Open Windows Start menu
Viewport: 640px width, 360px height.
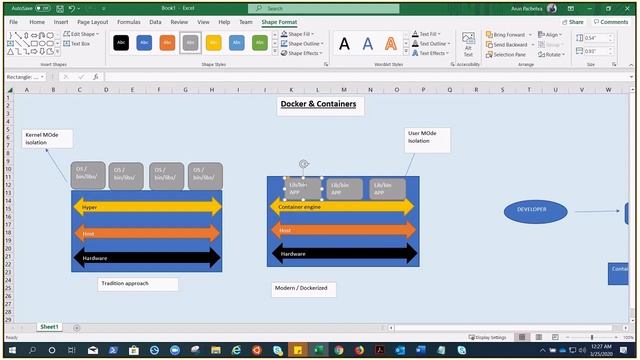pos(12,350)
